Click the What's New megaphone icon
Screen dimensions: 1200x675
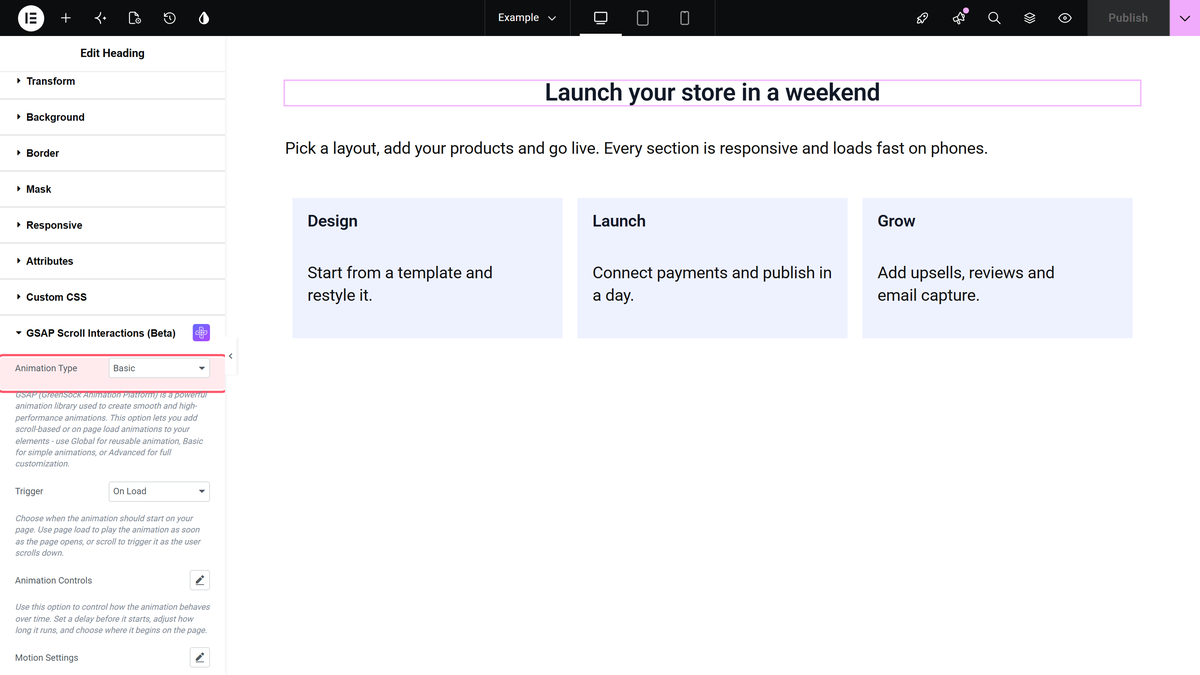(x=959, y=18)
